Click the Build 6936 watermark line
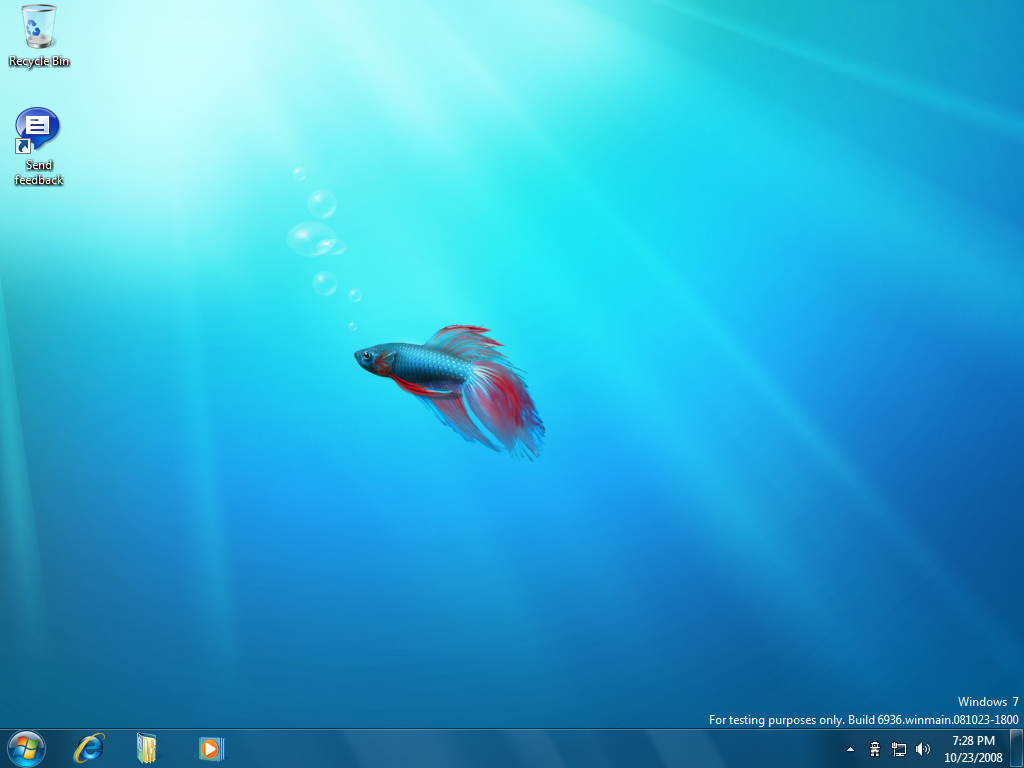1024x768 pixels. [863, 720]
